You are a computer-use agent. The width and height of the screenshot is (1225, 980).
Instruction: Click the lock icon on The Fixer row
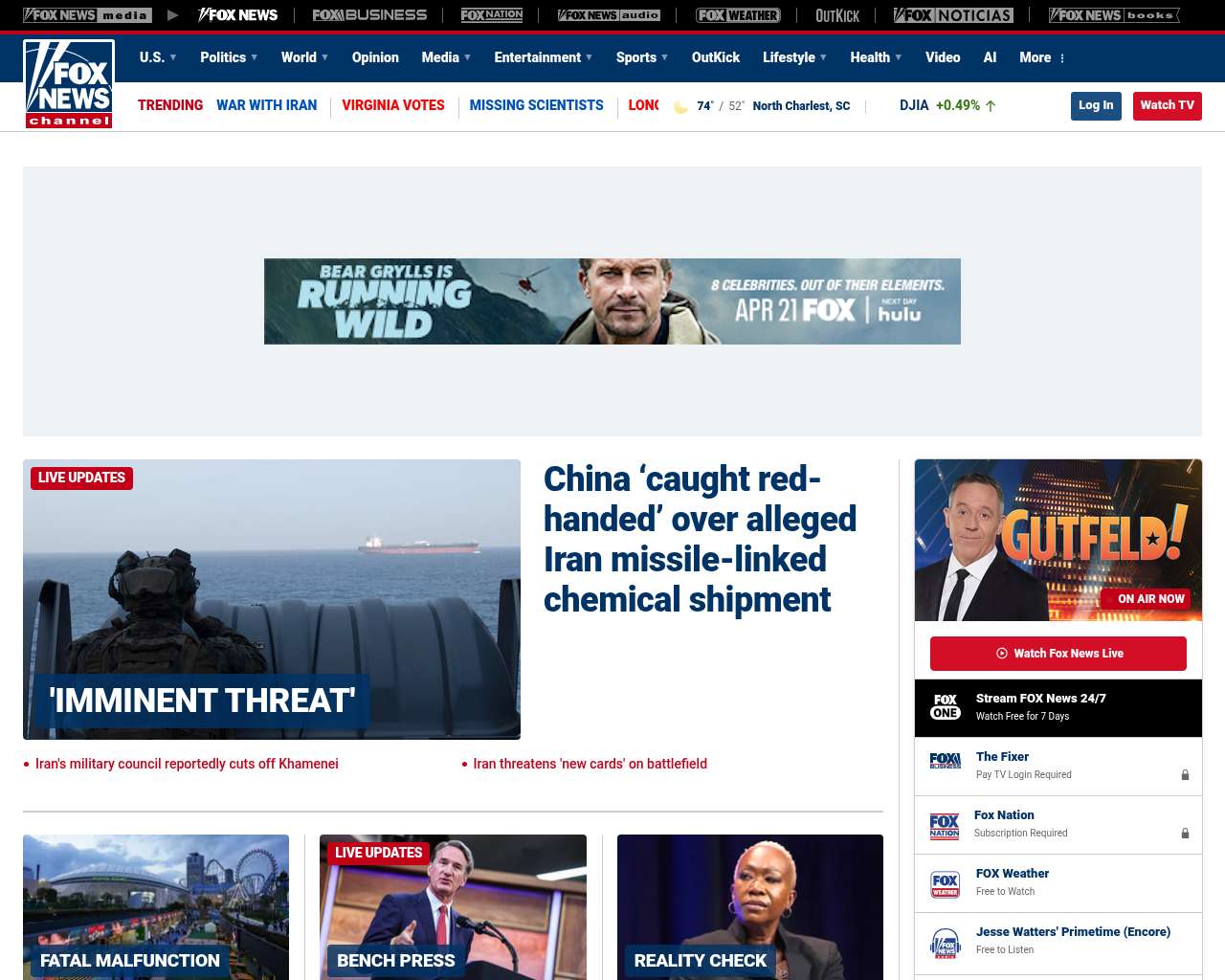(x=1185, y=775)
